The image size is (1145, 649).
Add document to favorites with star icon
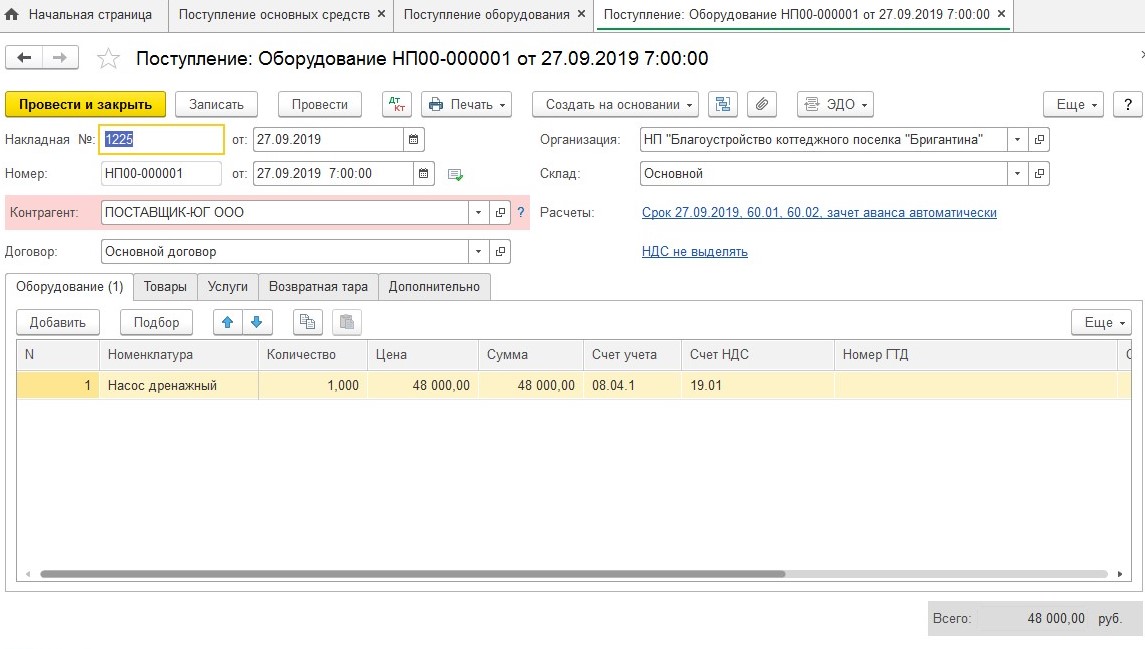(x=108, y=59)
